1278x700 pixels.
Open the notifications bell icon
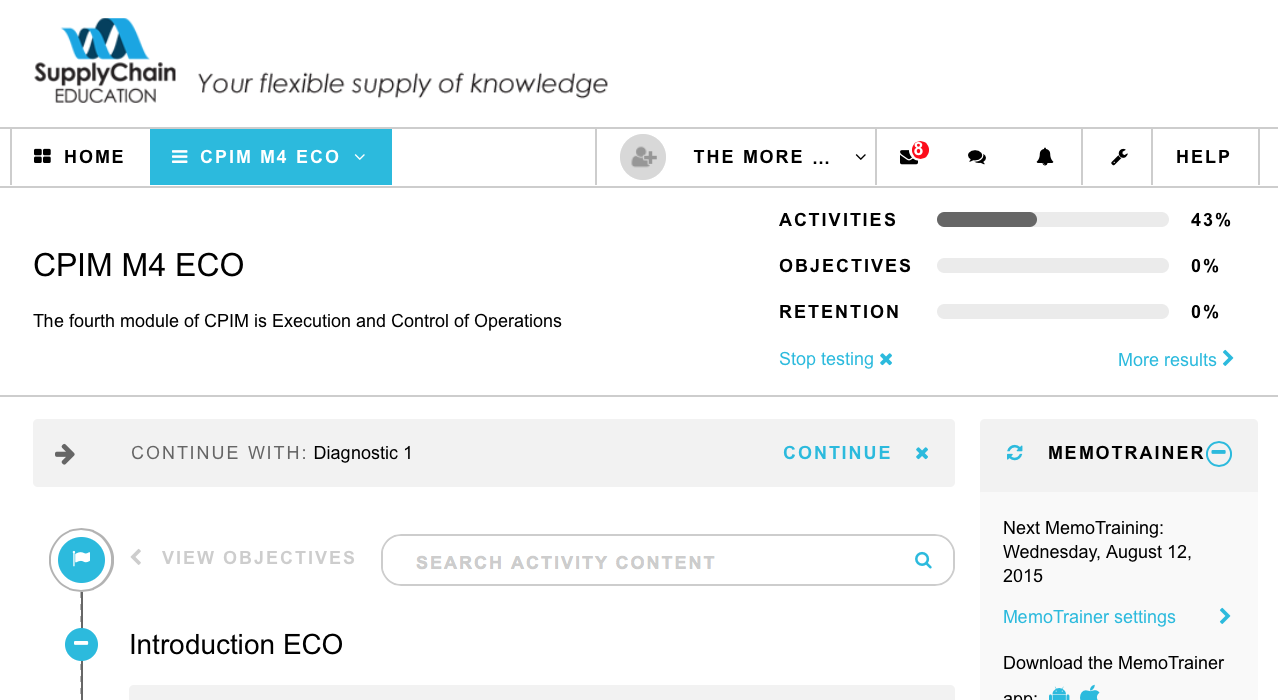click(1045, 157)
